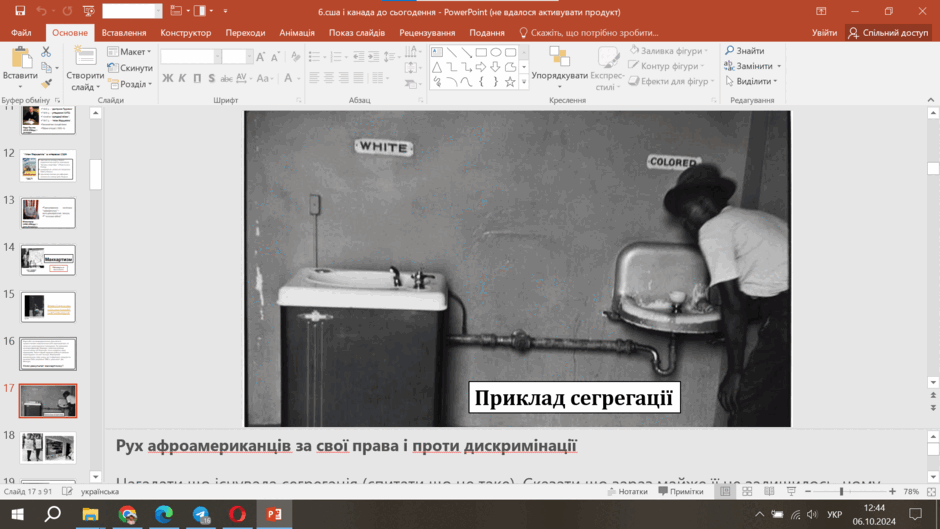This screenshot has height=529, width=940.
Task: Click the Paste (Вставити) clipboard icon
Action: pos(20,58)
